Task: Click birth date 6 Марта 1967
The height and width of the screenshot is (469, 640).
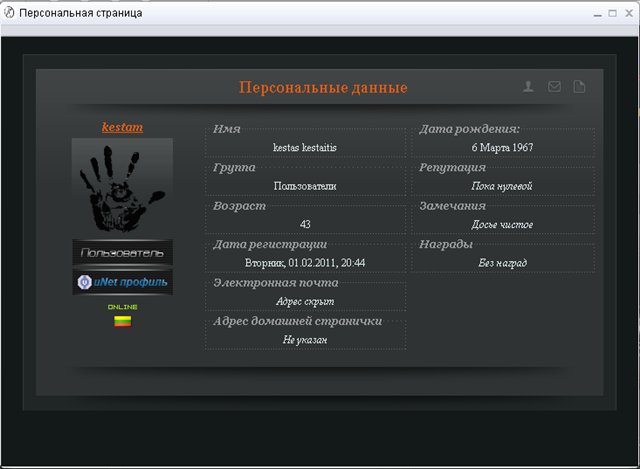Action: pos(502,147)
